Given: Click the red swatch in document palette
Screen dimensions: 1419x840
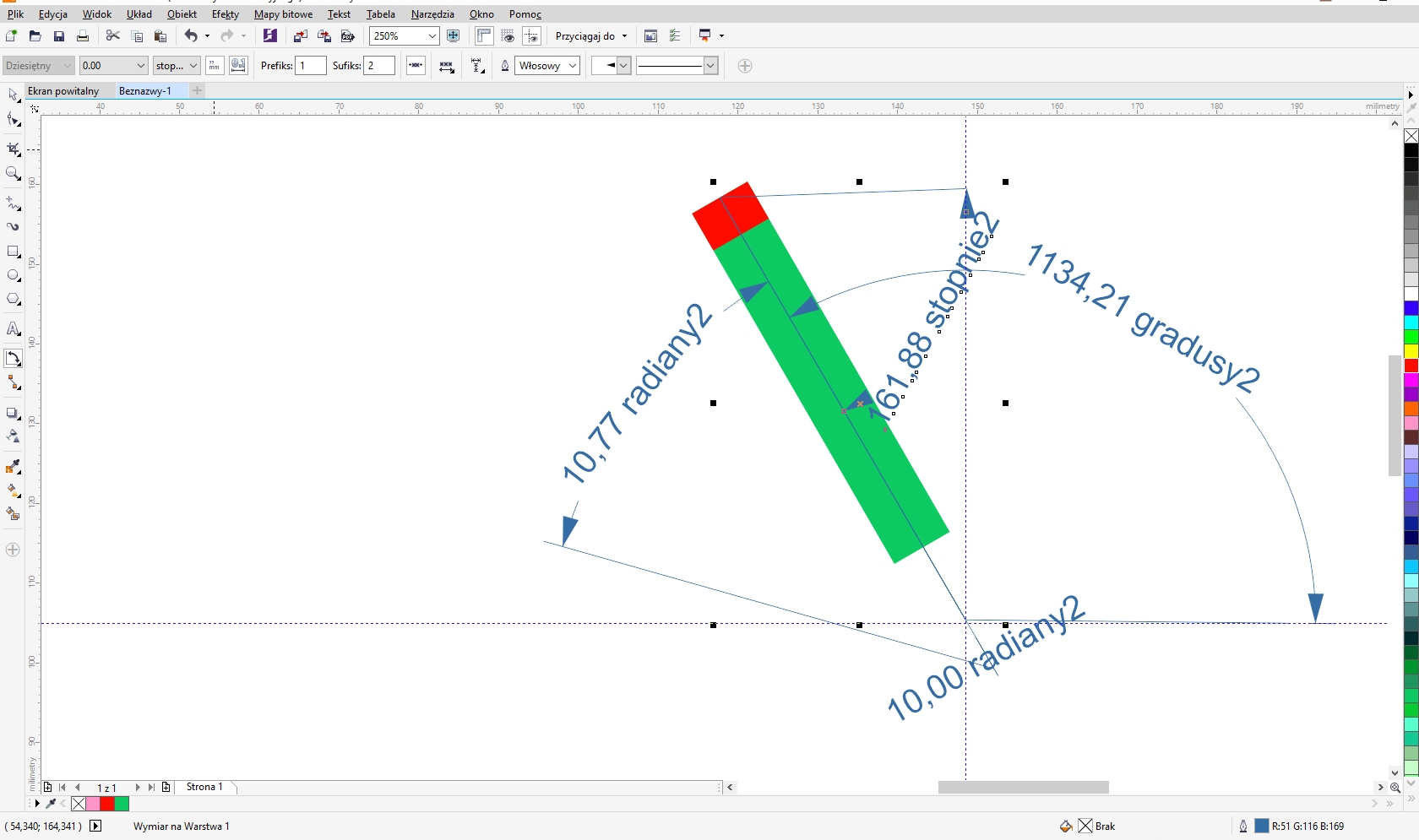Looking at the screenshot, I should click(x=107, y=804).
